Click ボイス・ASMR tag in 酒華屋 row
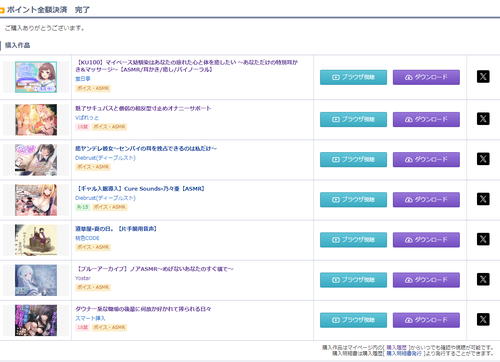The width and height of the screenshot is (500, 362). point(93,247)
